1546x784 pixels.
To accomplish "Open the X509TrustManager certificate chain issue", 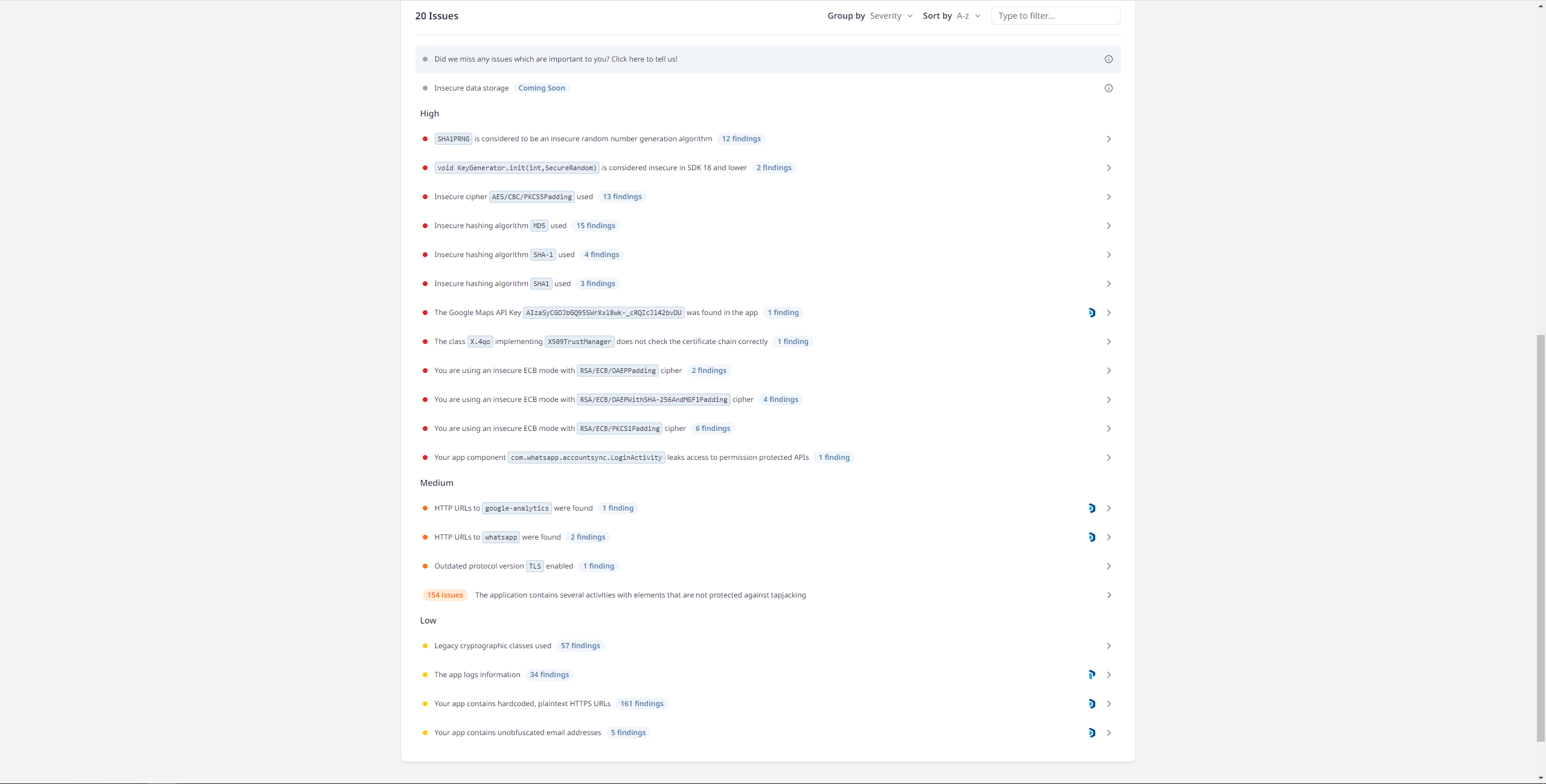I will tap(691, 342).
